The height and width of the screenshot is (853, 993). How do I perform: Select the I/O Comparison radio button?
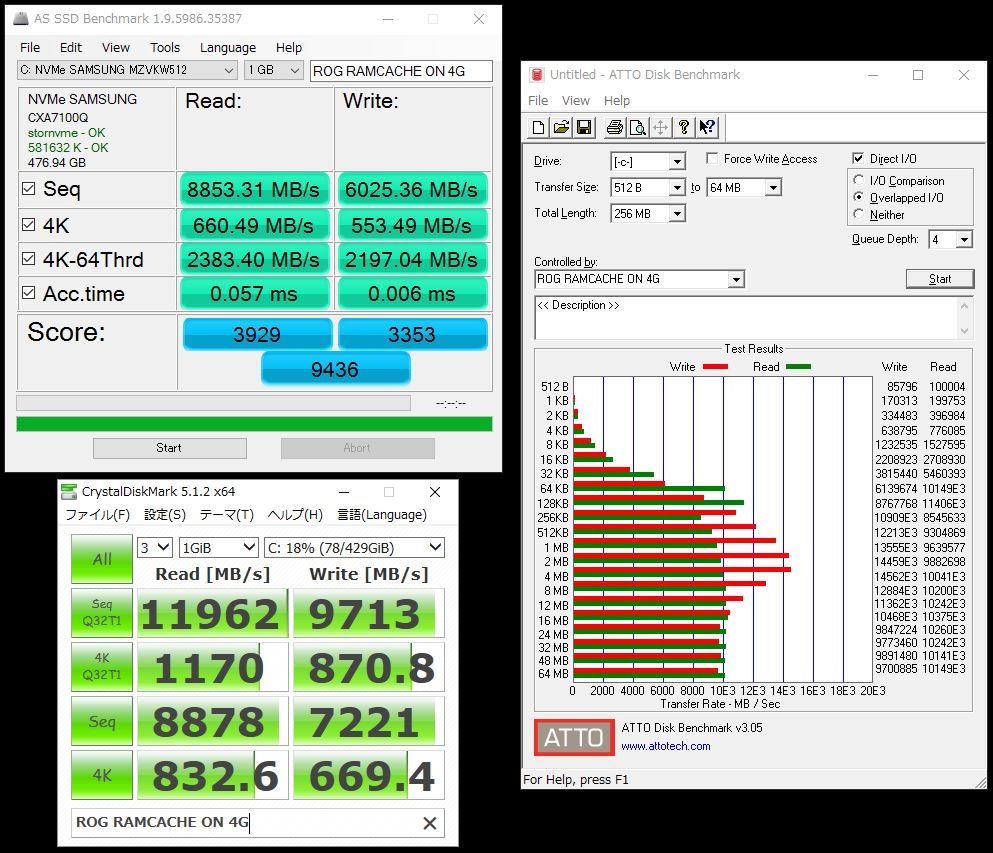coord(858,181)
